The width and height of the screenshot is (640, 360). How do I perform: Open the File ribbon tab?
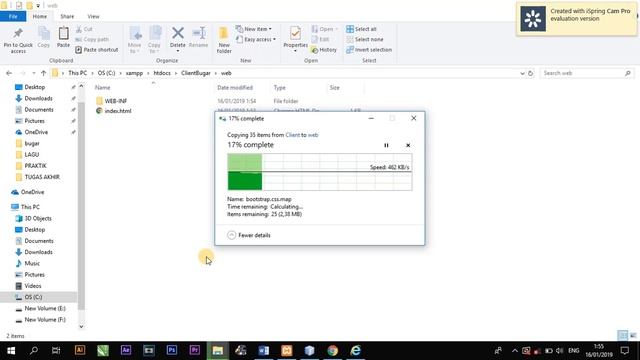(x=13, y=16)
